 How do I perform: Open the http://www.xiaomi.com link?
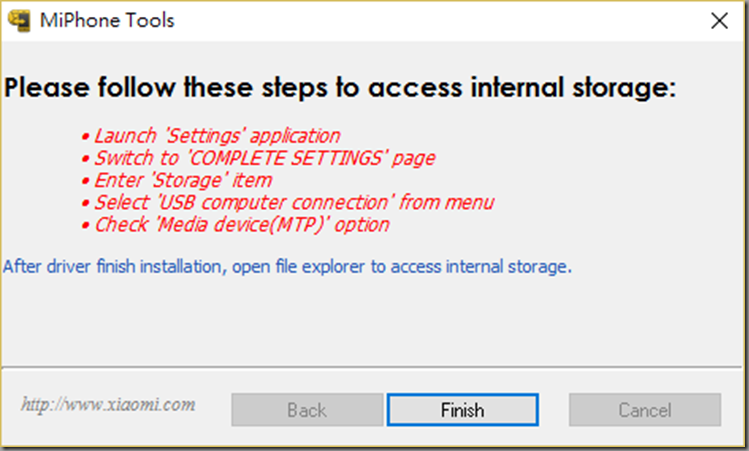[108, 405]
